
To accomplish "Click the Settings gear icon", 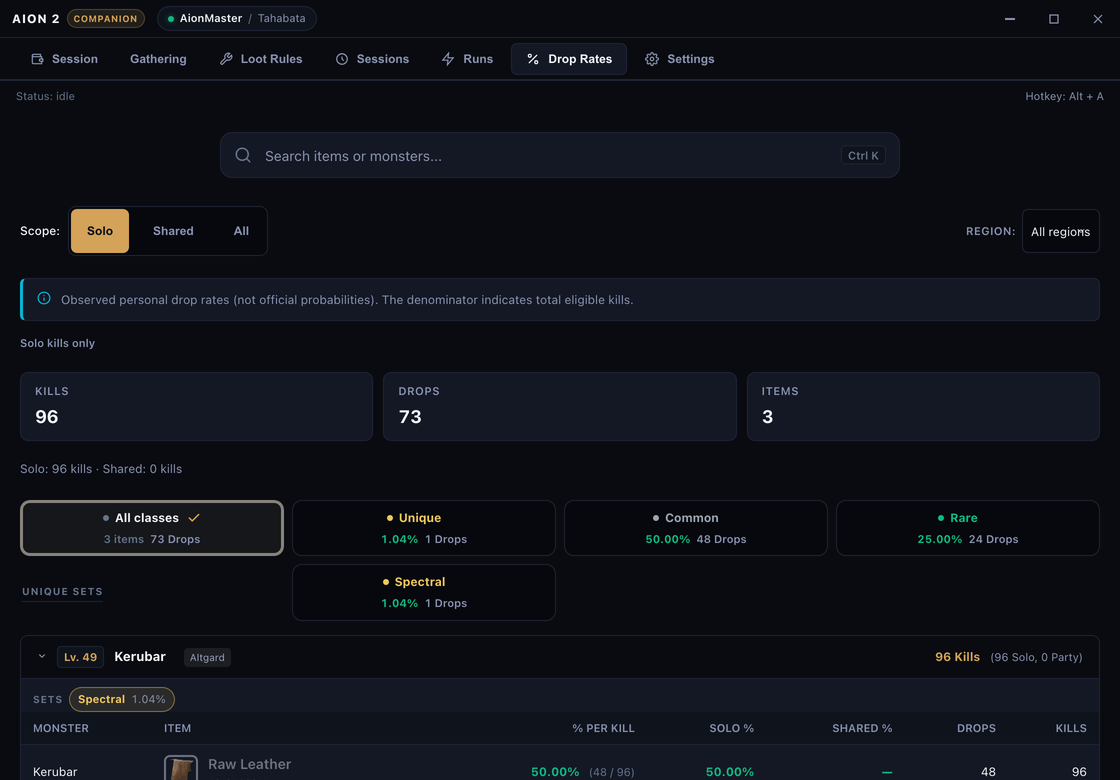I will [651, 59].
